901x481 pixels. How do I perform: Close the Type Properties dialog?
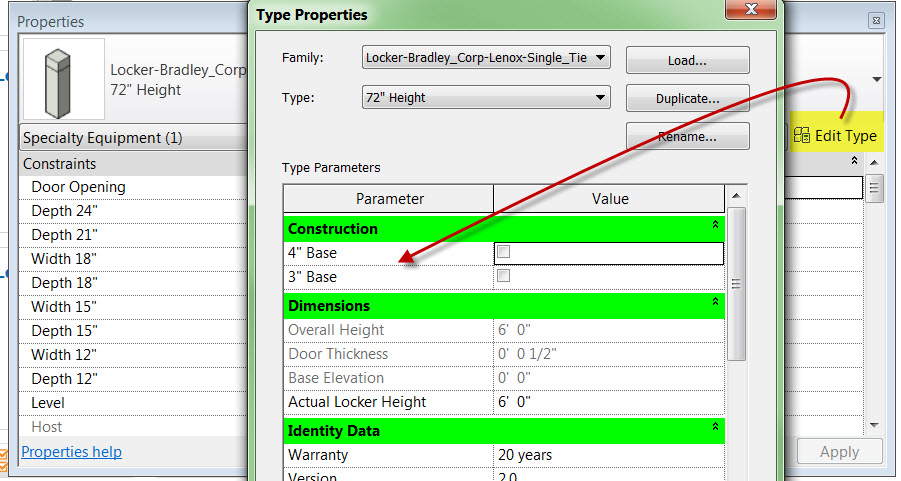(x=750, y=9)
